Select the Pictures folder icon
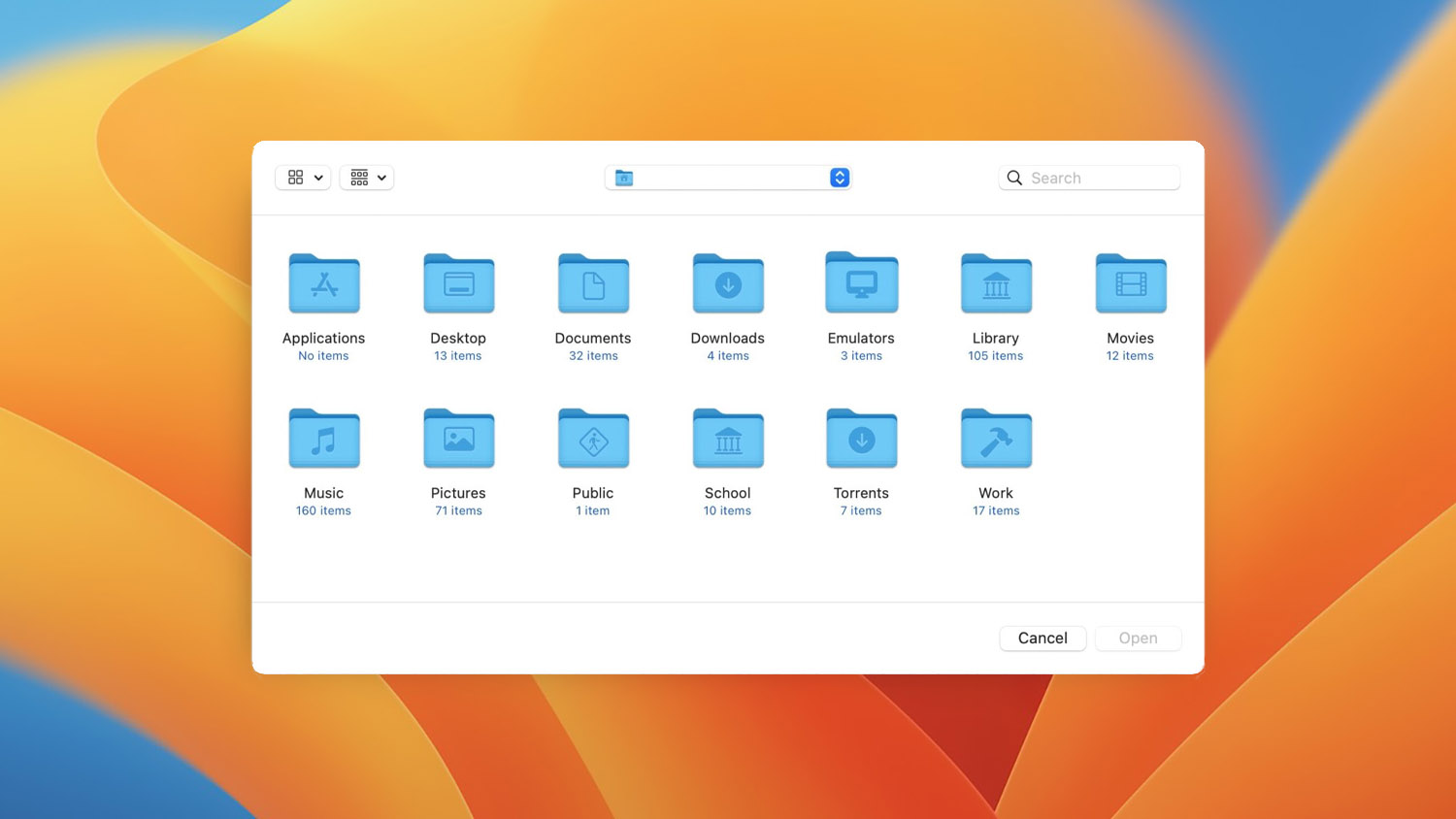The height and width of the screenshot is (819, 1456). point(459,439)
